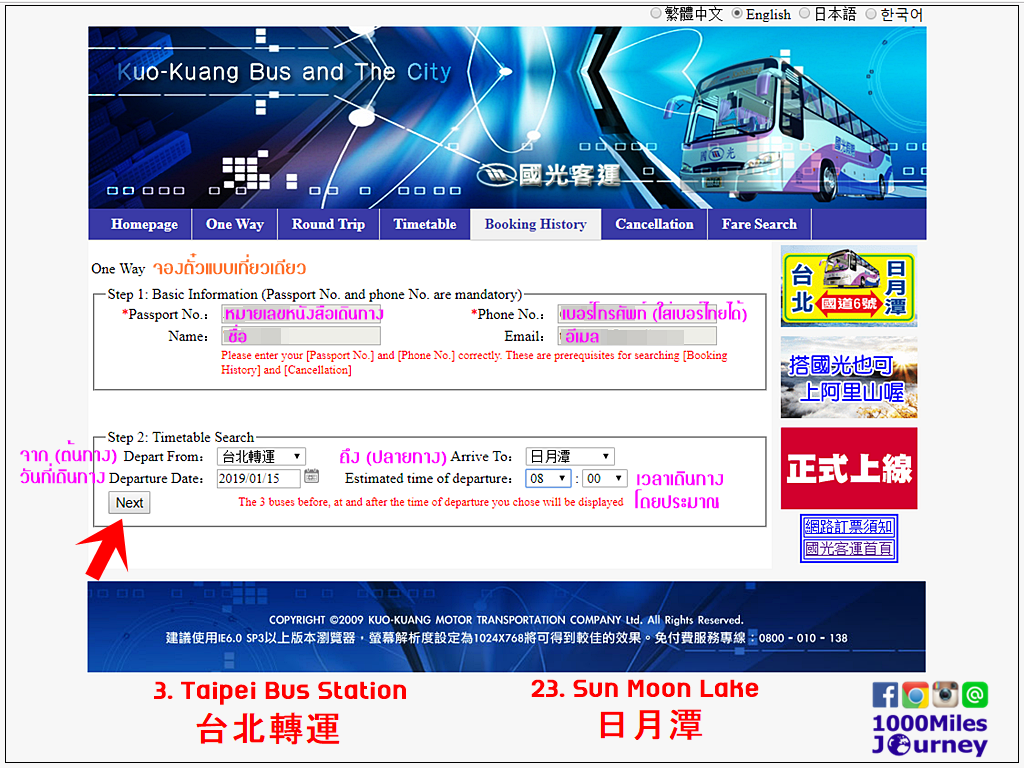
Task: Go to the Homepage tab
Action: 144,224
